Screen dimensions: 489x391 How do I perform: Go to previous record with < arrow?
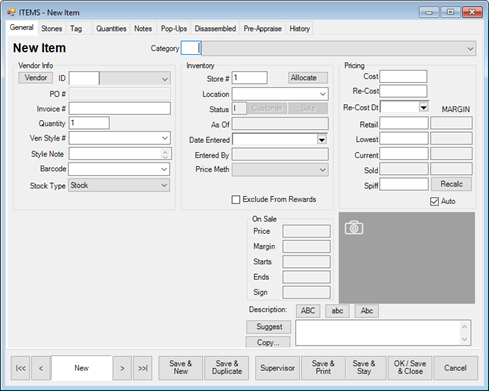[x=41, y=368]
